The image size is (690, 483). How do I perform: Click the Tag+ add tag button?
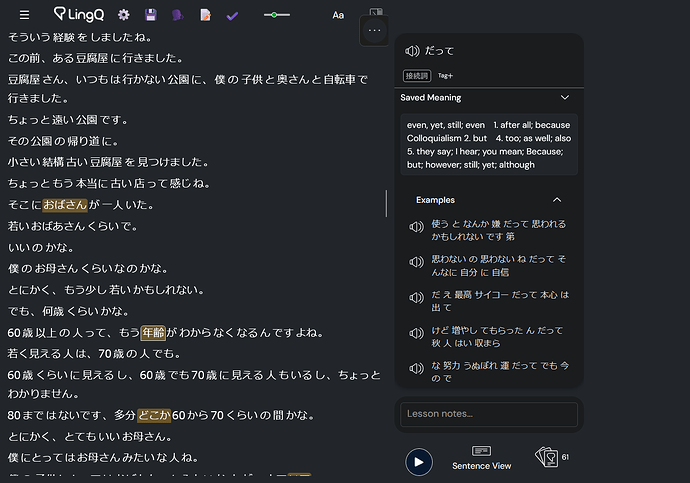coord(445,76)
